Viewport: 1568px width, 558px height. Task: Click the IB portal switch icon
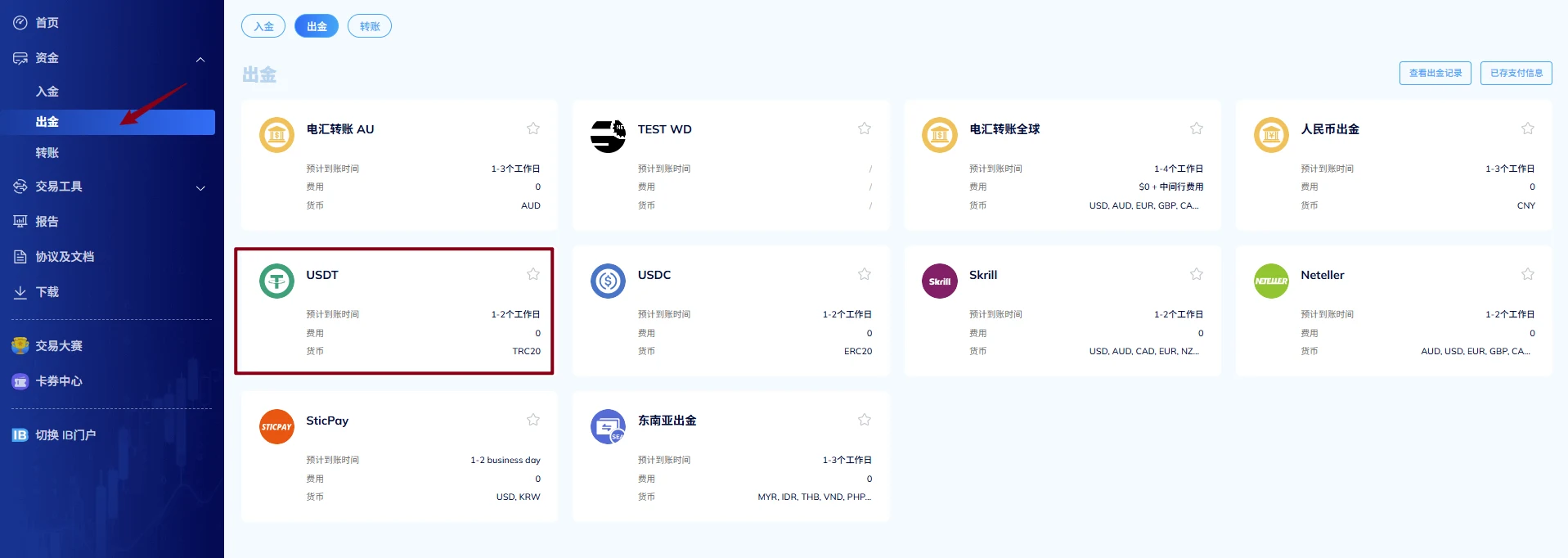click(x=20, y=435)
